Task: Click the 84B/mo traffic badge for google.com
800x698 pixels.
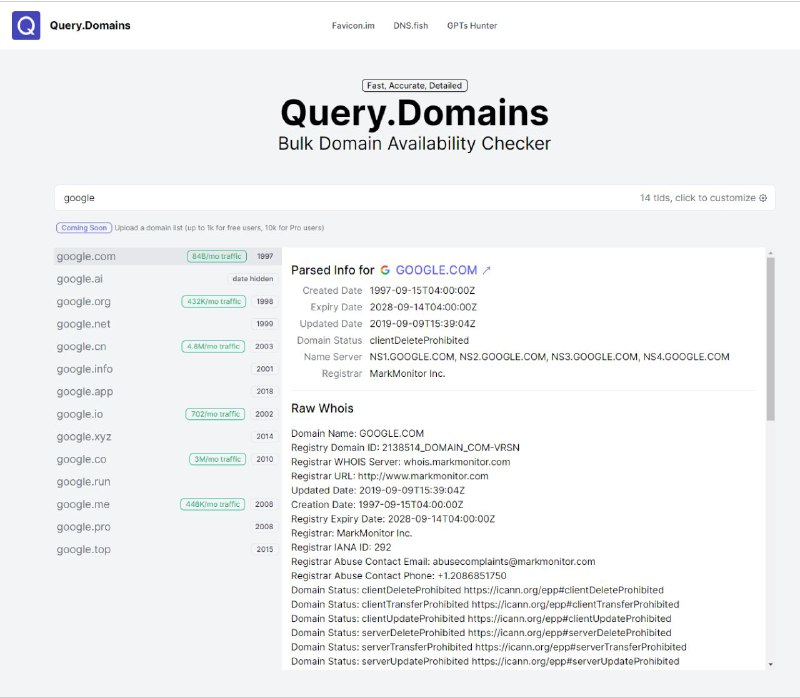Action: click(217, 257)
